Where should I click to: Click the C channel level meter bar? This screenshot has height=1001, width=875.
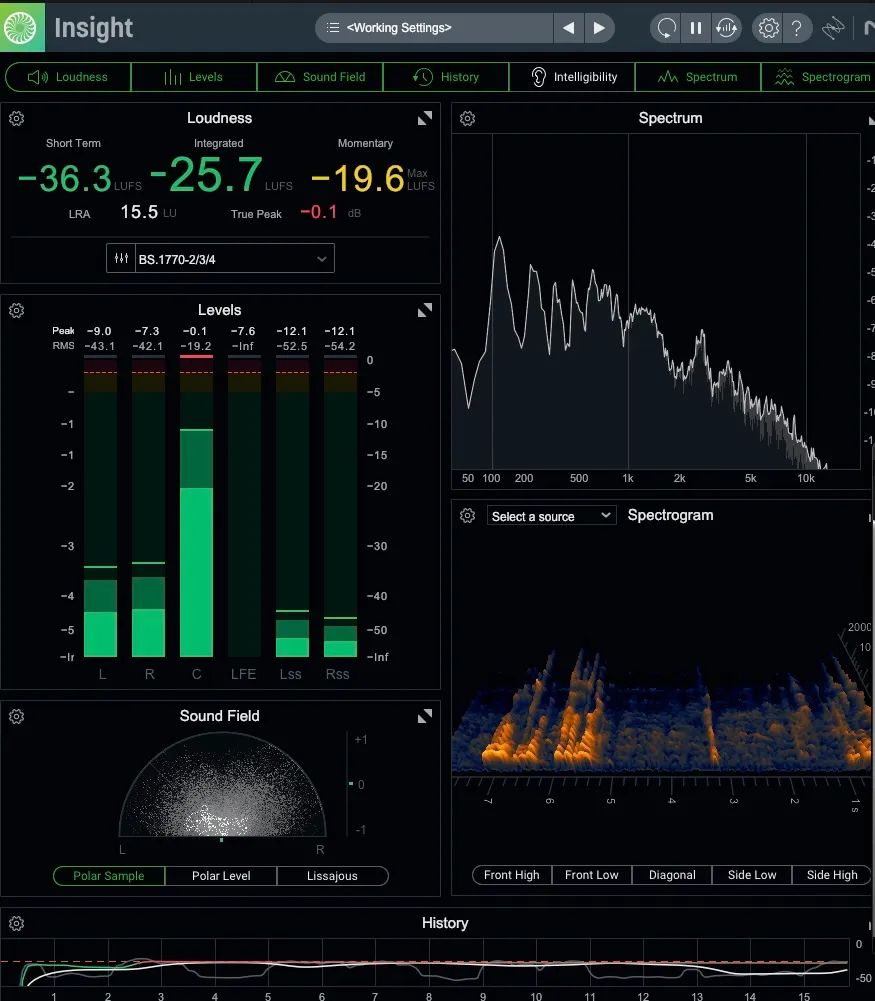[x=197, y=506]
